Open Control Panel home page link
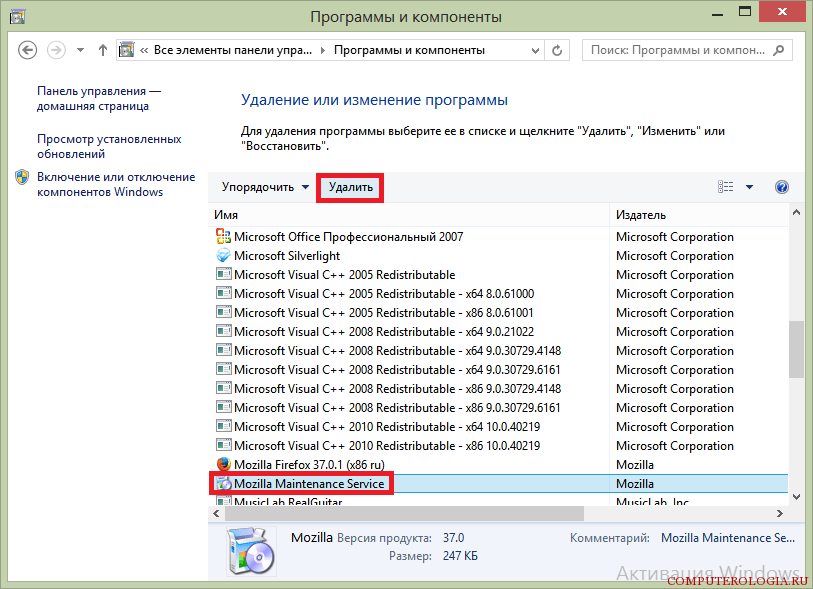Viewport: 813px width, 589px height. click(99, 99)
